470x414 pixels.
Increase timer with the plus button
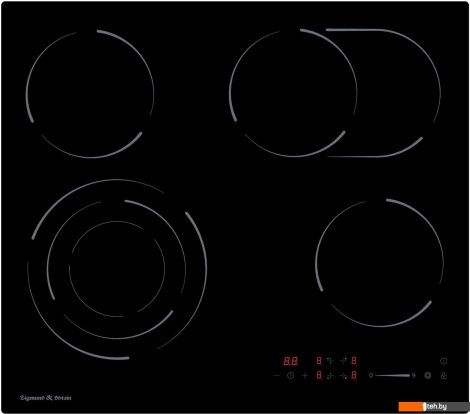click(x=305, y=376)
